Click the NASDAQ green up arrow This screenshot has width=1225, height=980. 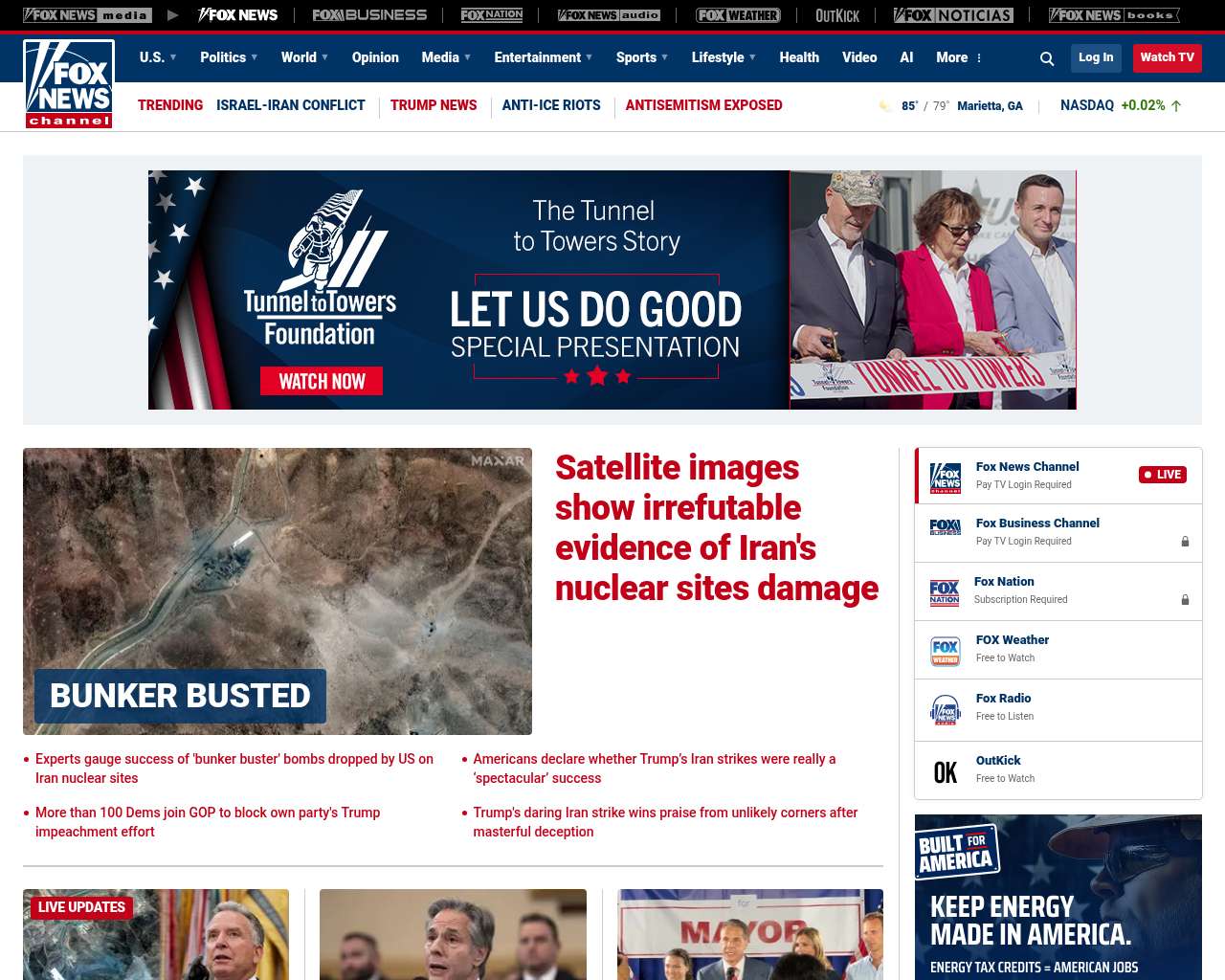pos(1176,106)
